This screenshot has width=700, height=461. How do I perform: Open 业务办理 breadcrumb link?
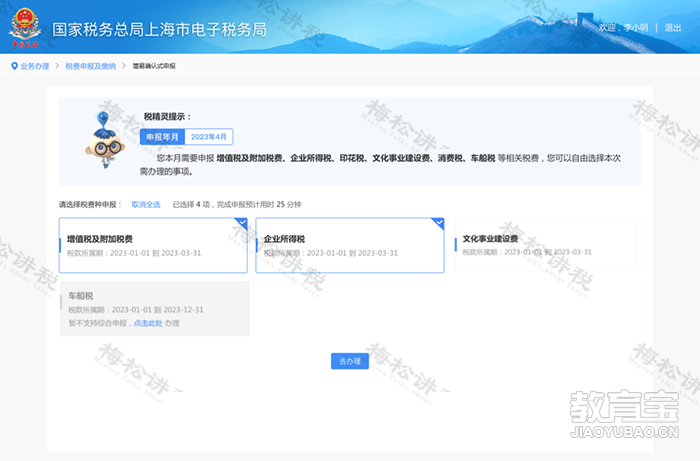[x=35, y=66]
